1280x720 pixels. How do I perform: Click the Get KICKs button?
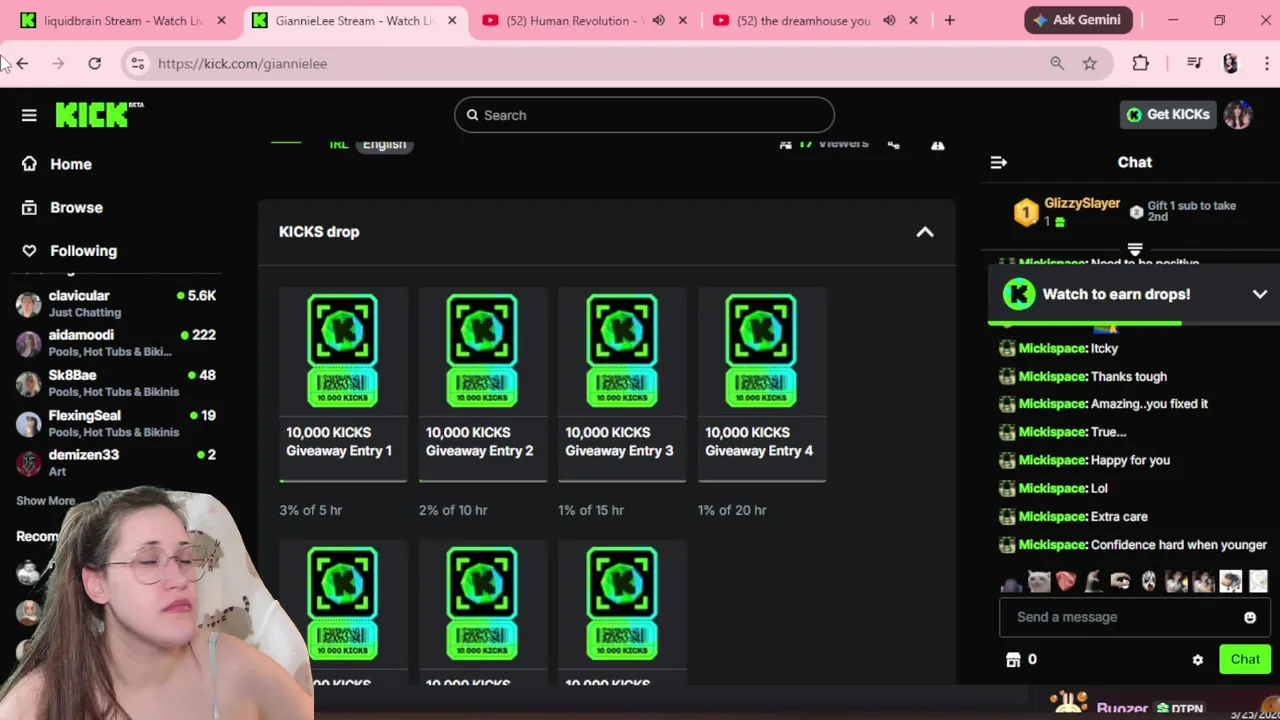tap(1167, 115)
